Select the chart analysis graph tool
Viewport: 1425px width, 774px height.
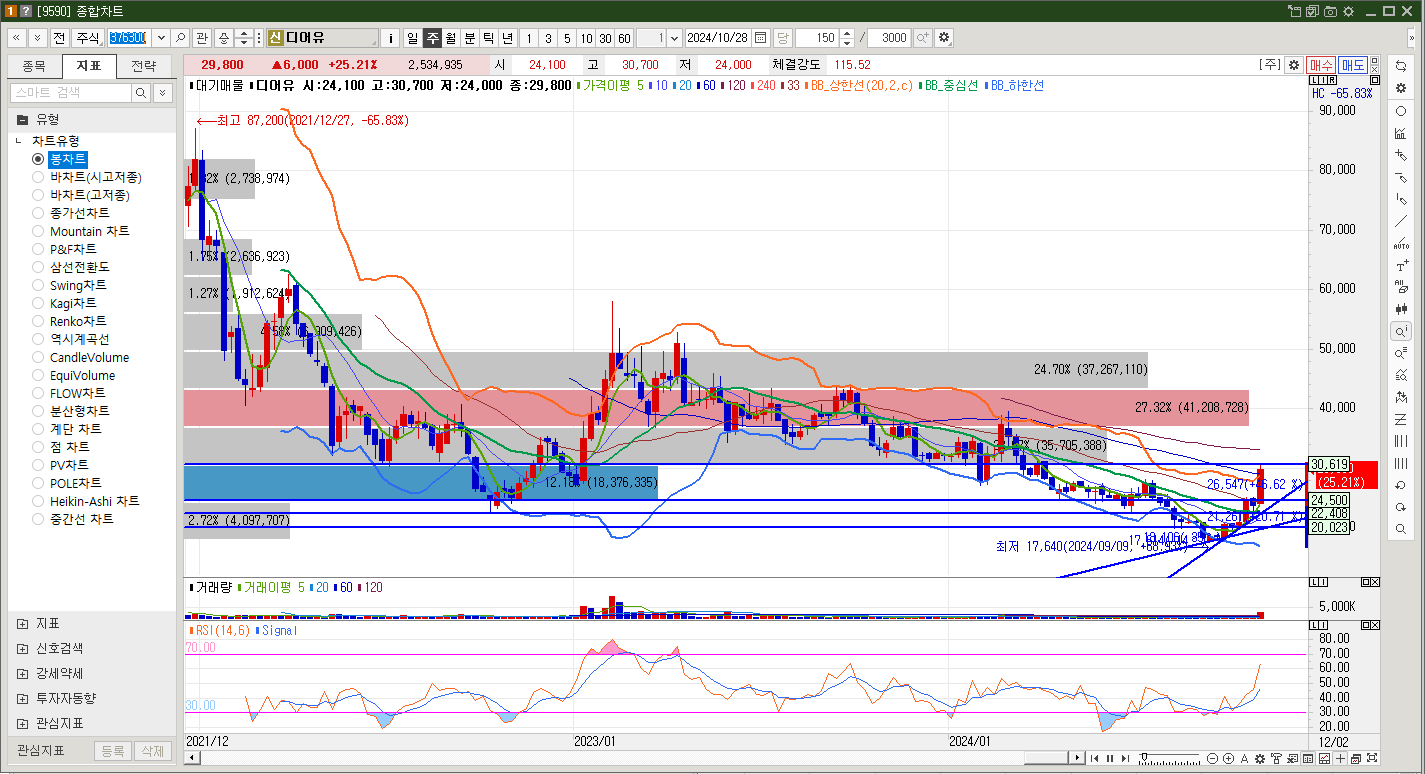(x=1401, y=133)
